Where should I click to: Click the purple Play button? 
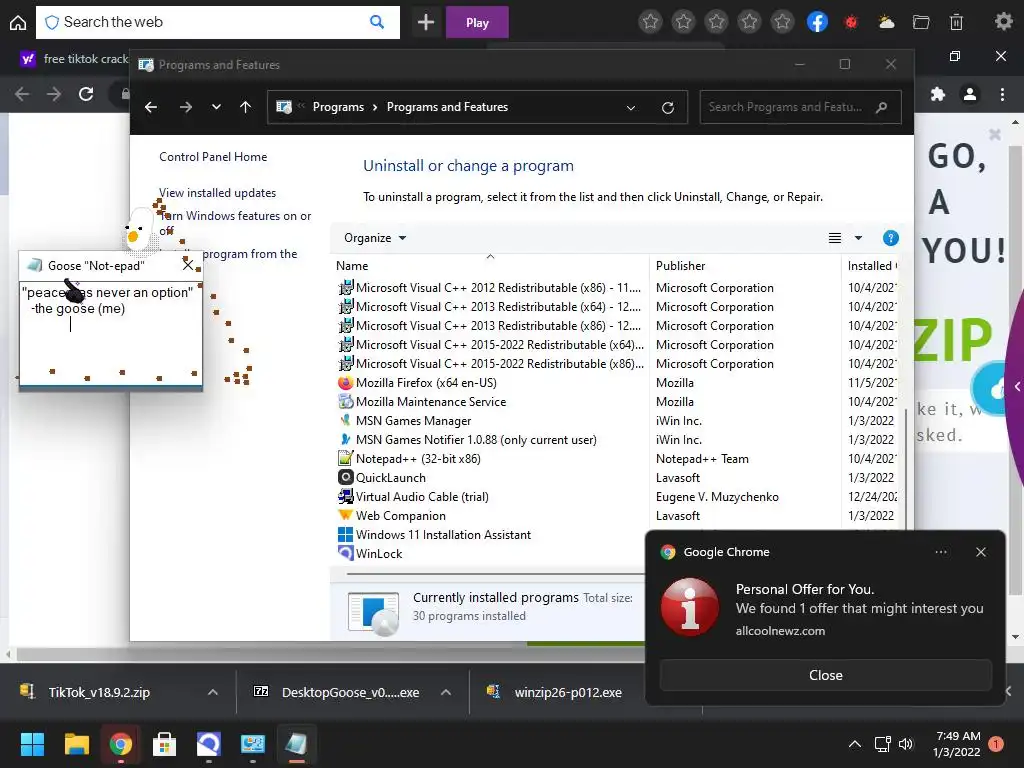[x=477, y=23]
